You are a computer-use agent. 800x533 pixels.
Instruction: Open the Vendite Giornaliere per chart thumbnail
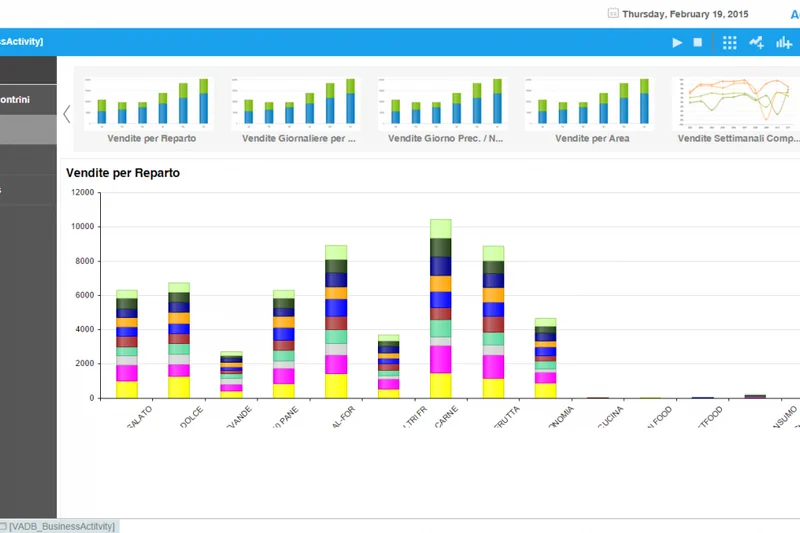click(299, 110)
